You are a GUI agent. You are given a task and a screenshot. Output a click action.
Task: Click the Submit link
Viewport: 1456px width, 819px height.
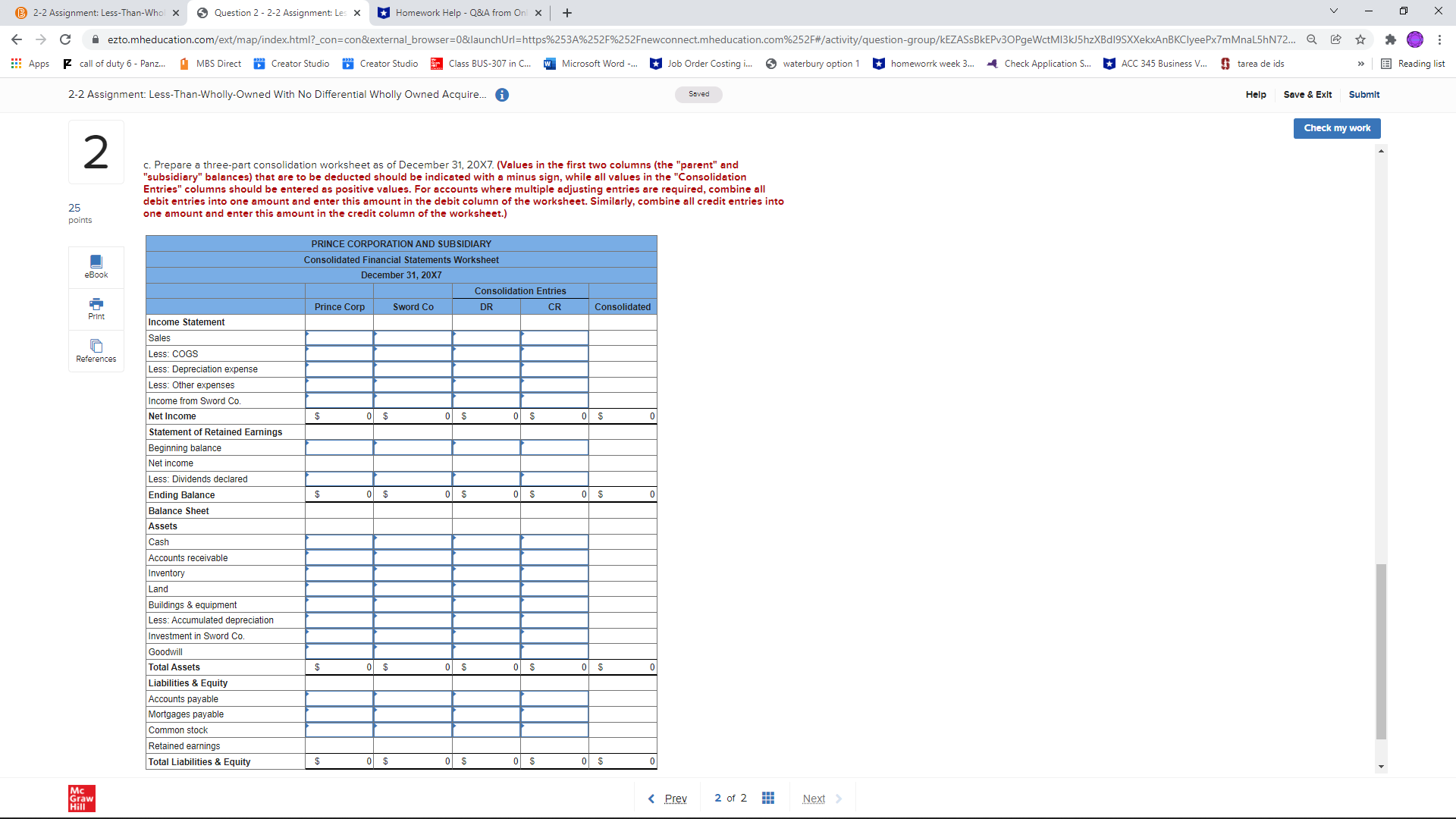1363,95
